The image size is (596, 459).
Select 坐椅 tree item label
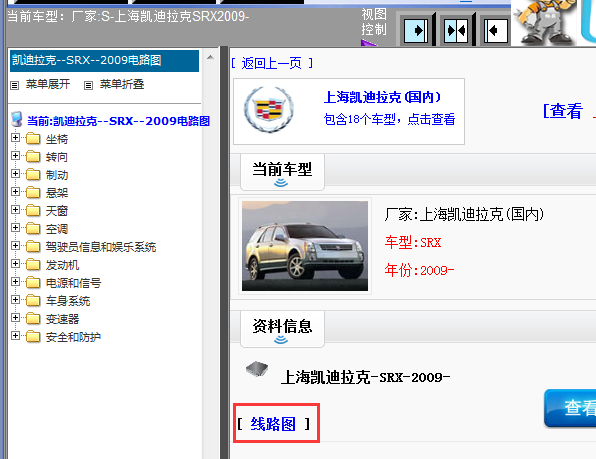(x=57, y=139)
